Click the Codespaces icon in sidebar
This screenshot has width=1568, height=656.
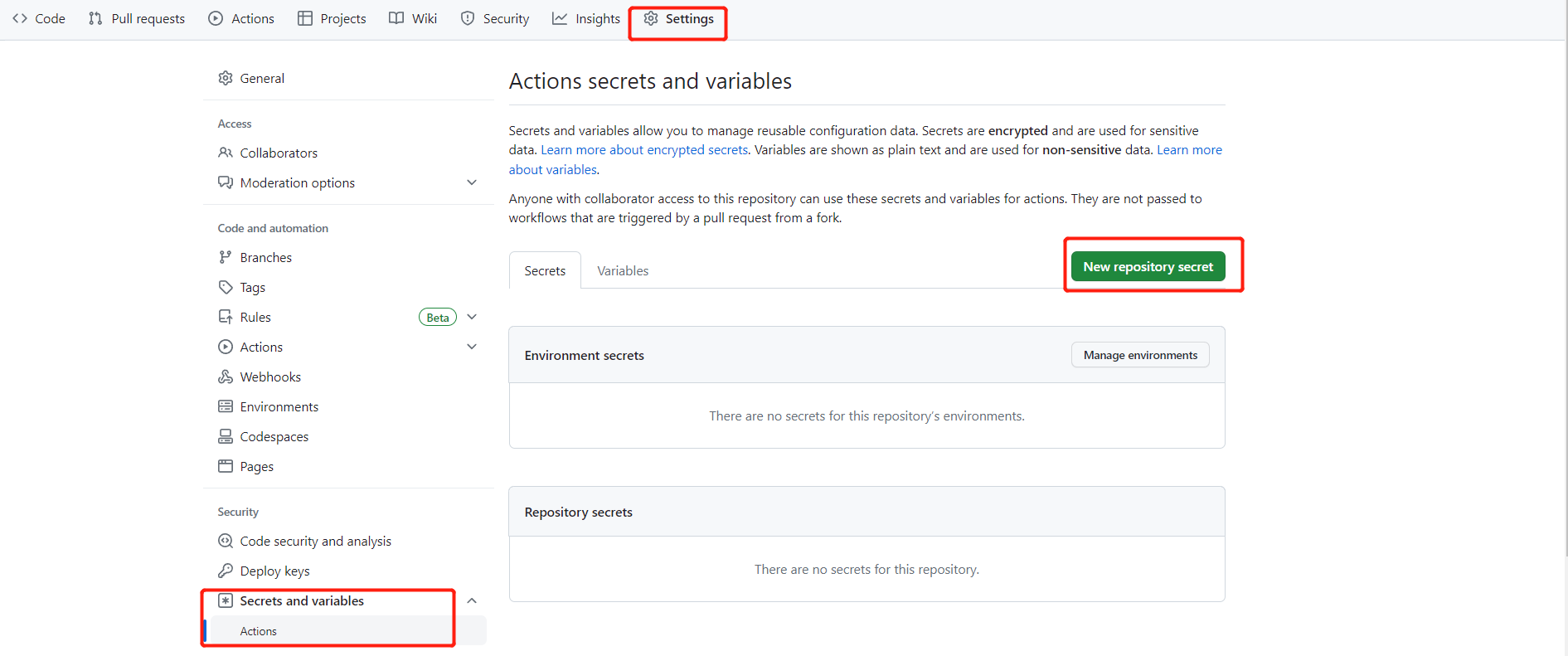pos(225,436)
